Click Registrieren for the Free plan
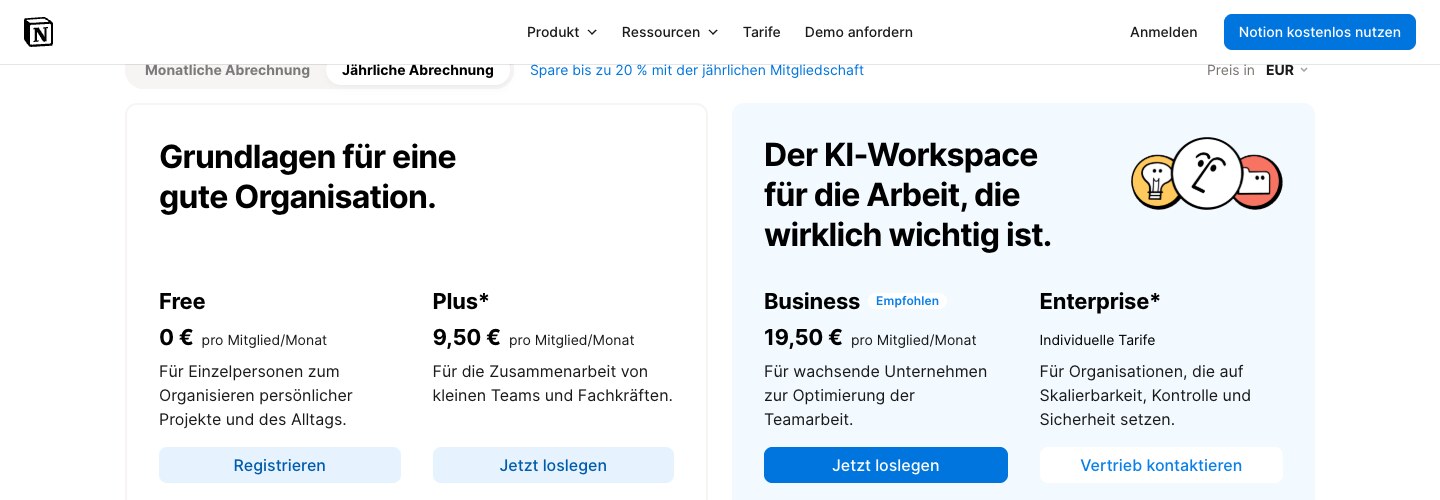 [x=280, y=465]
